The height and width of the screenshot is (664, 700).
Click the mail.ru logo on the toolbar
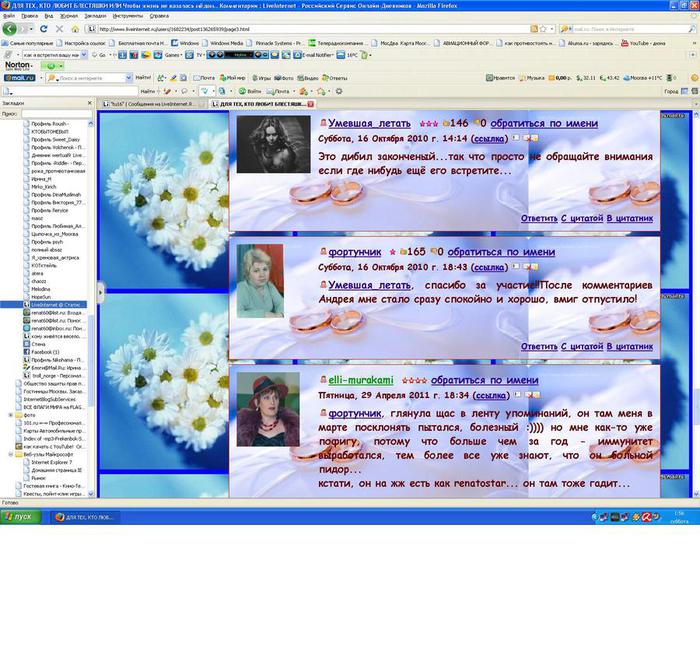pyautogui.click(x=19, y=78)
